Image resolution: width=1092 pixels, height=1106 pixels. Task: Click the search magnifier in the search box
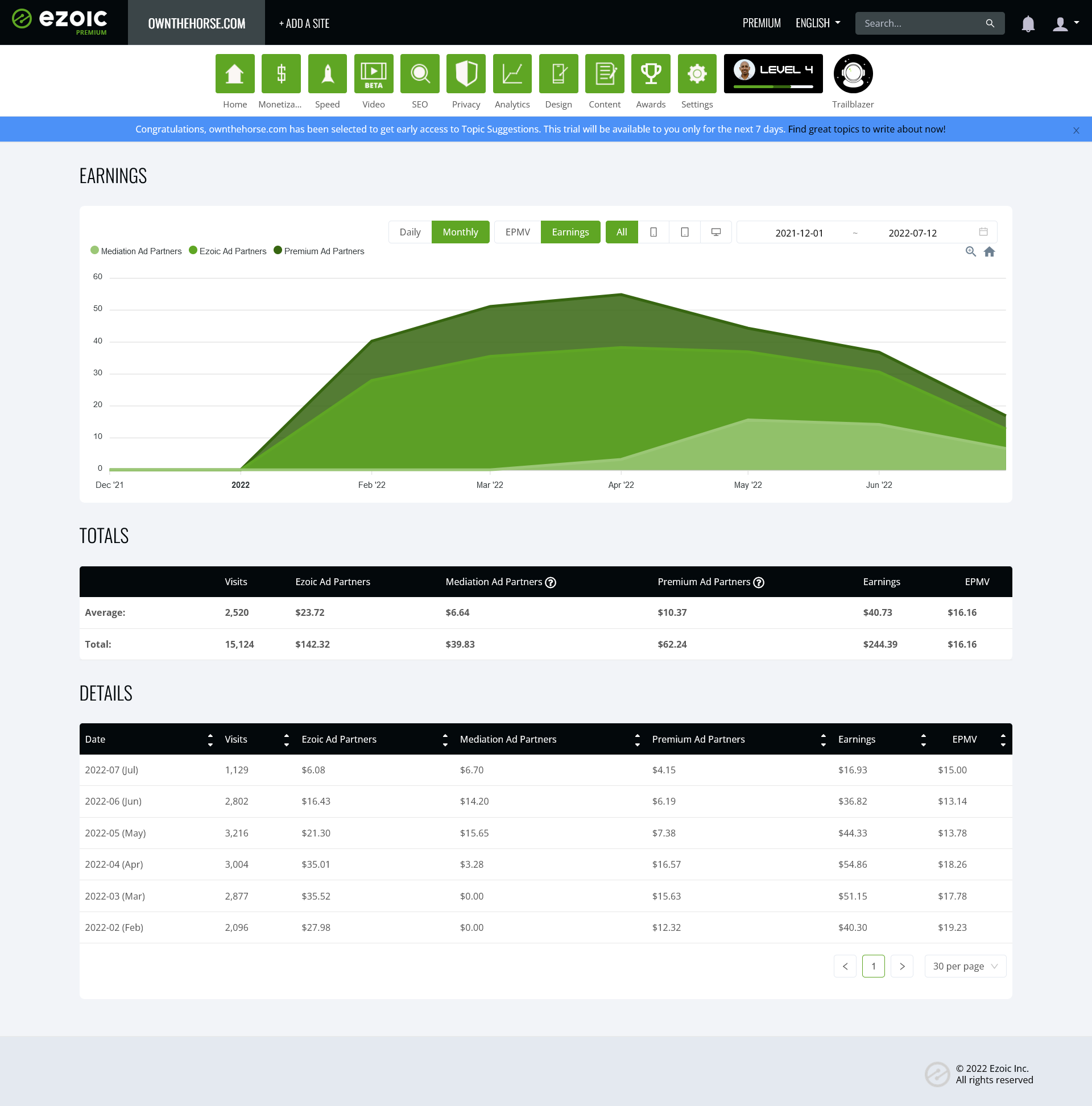[990, 23]
